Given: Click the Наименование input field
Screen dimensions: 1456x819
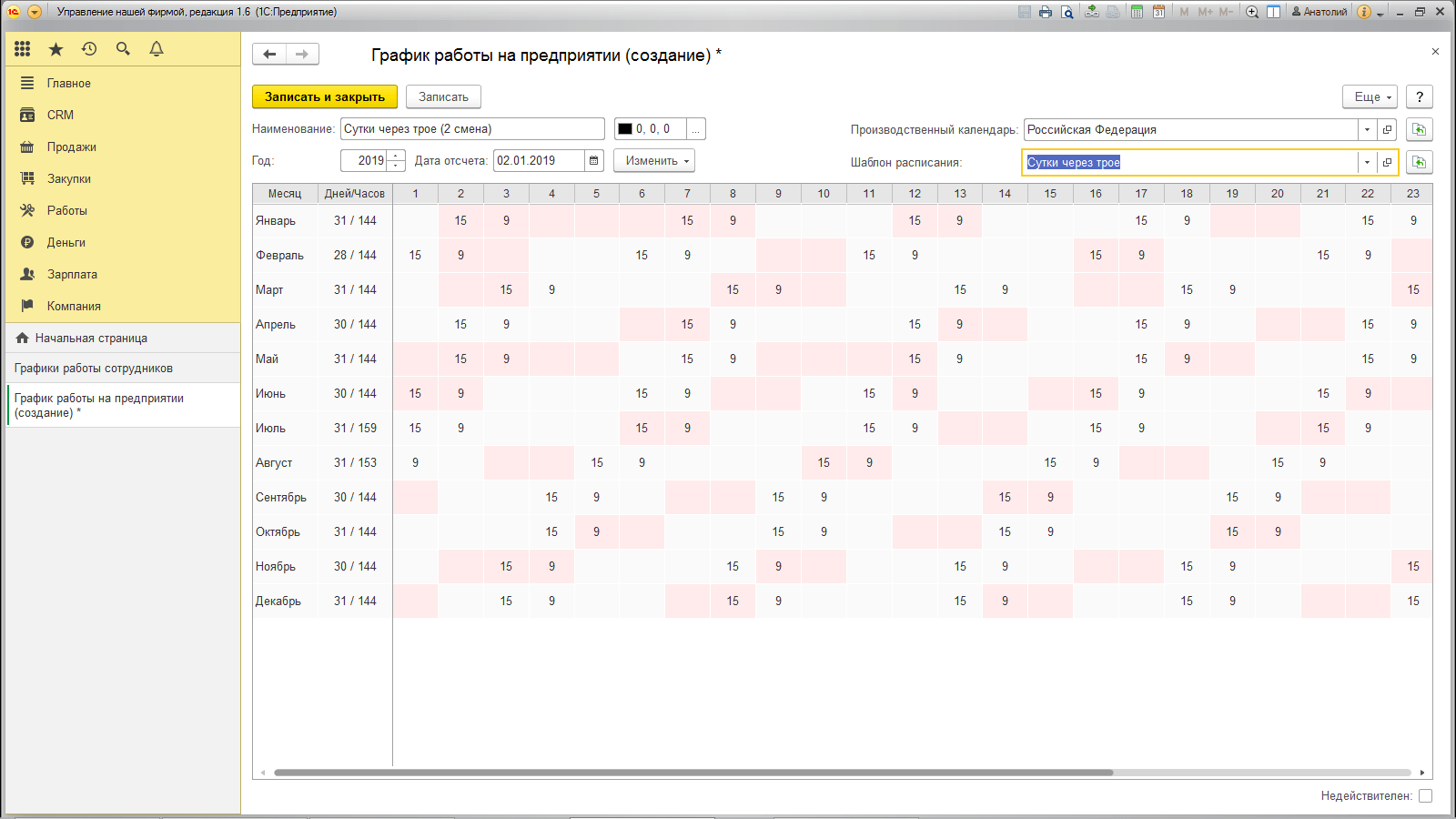Looking at the screenshot, I should (x=472, y=129).
